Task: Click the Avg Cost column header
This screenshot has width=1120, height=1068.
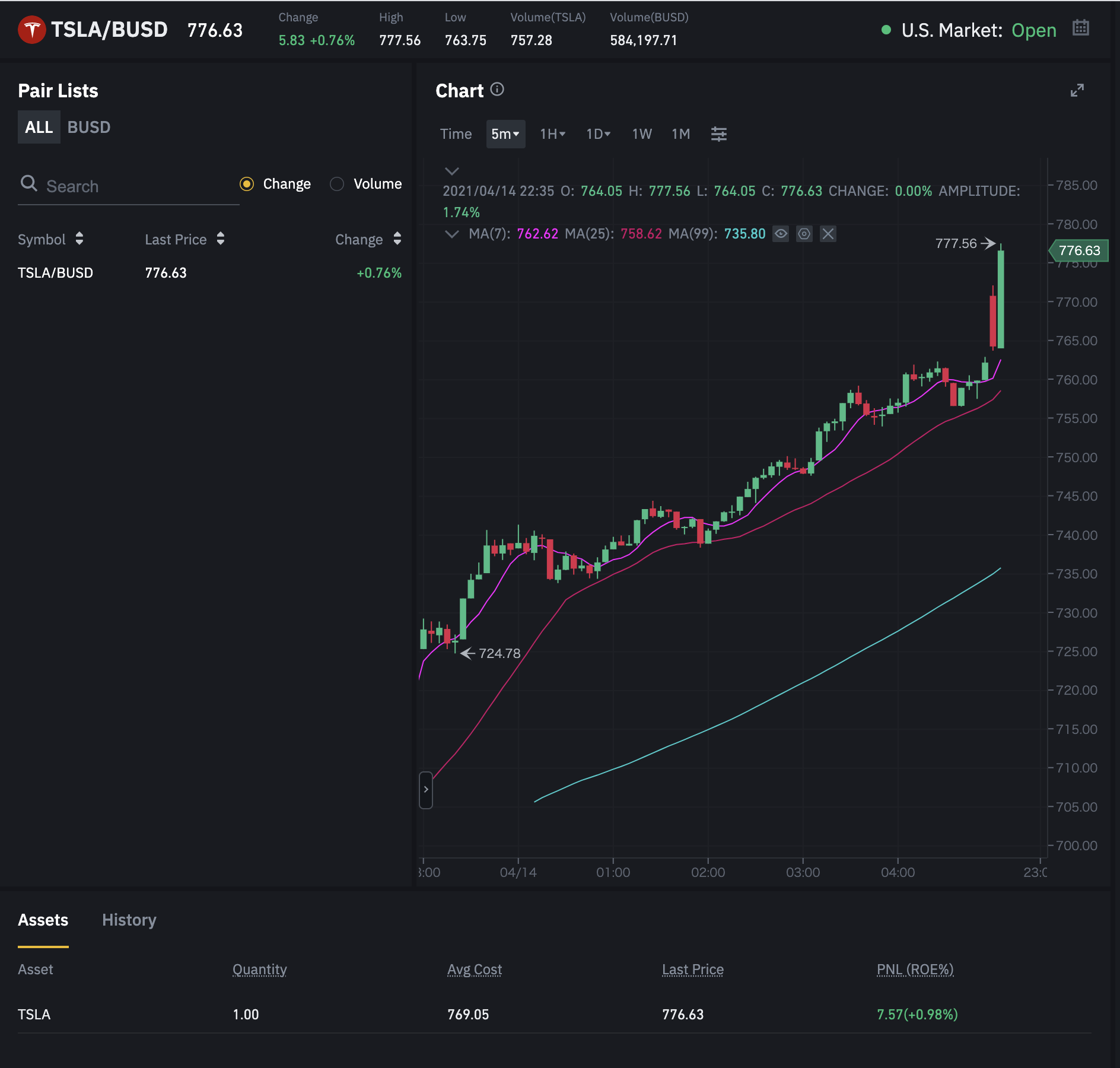Action: point(475,970)
